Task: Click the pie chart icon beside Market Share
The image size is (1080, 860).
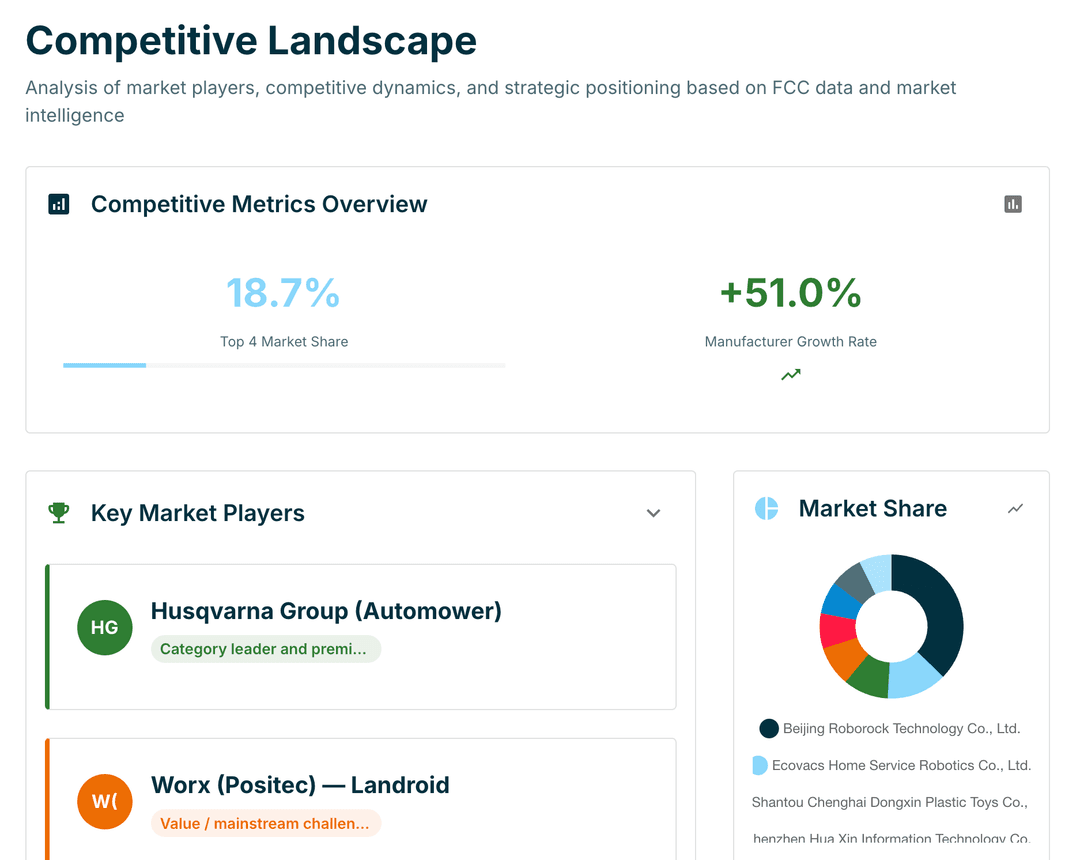Action: (x=766, y=508)
